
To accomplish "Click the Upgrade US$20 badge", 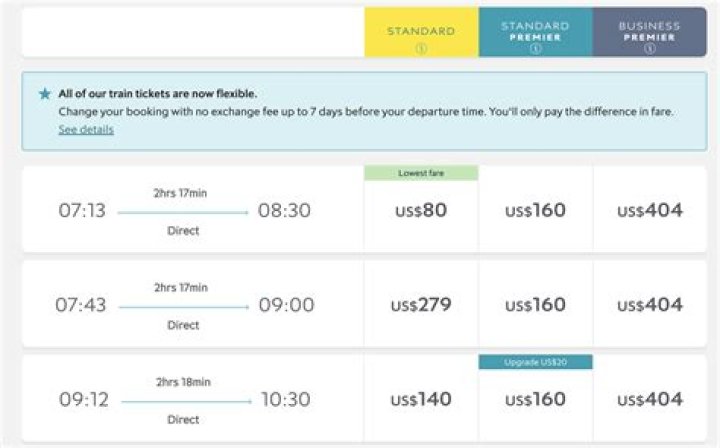I will 535,362.
